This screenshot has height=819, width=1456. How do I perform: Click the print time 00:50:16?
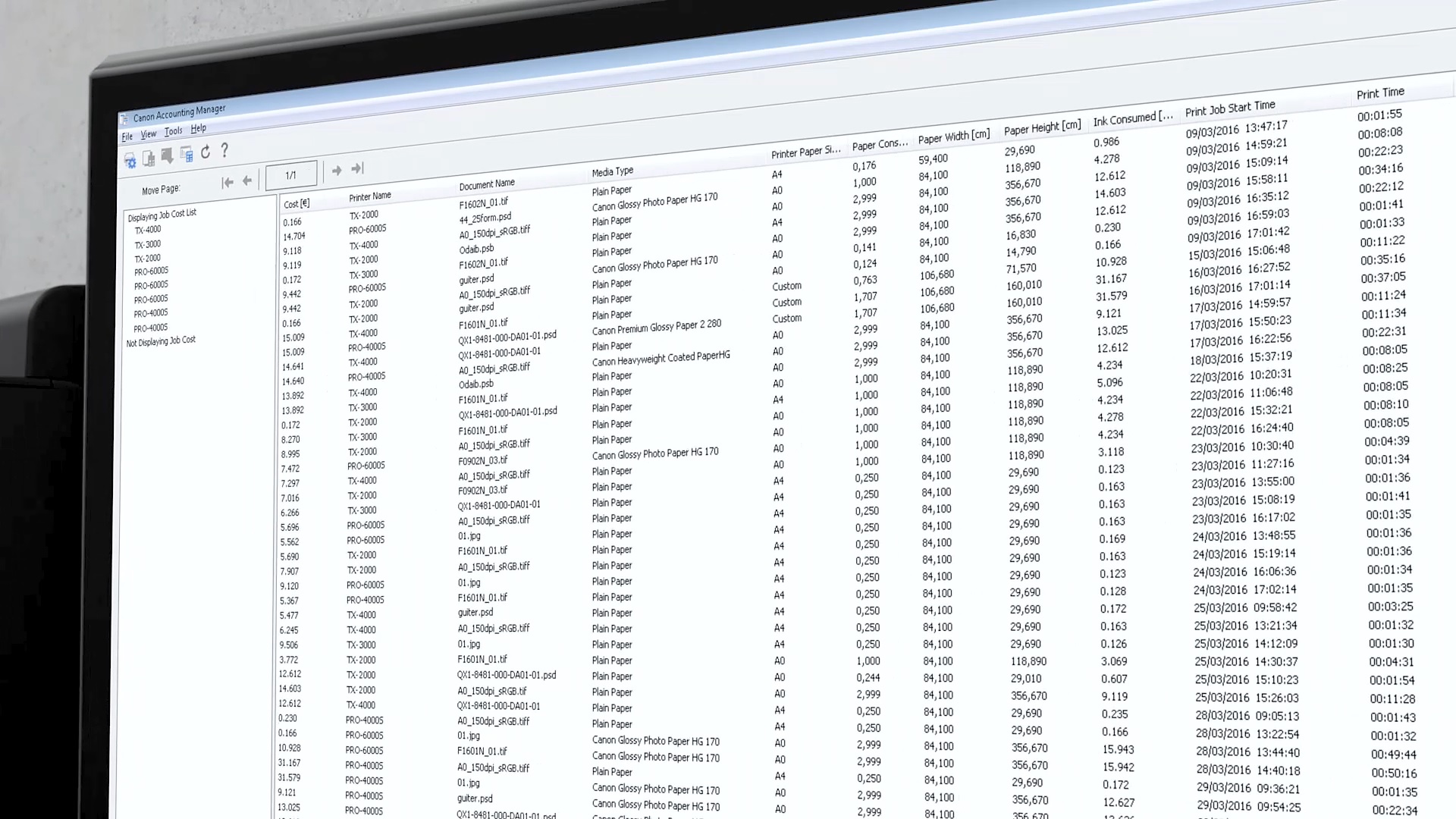pos(1394,773)
